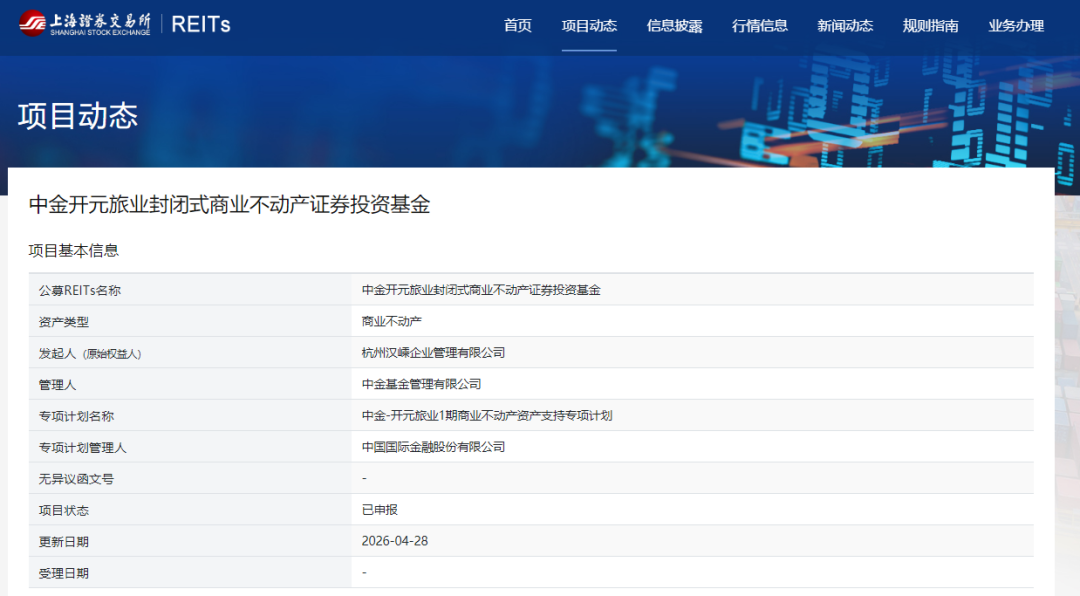Go to 首页 in the navigation bar
This screenshot has width=1080, height=596.
point(518,26)
